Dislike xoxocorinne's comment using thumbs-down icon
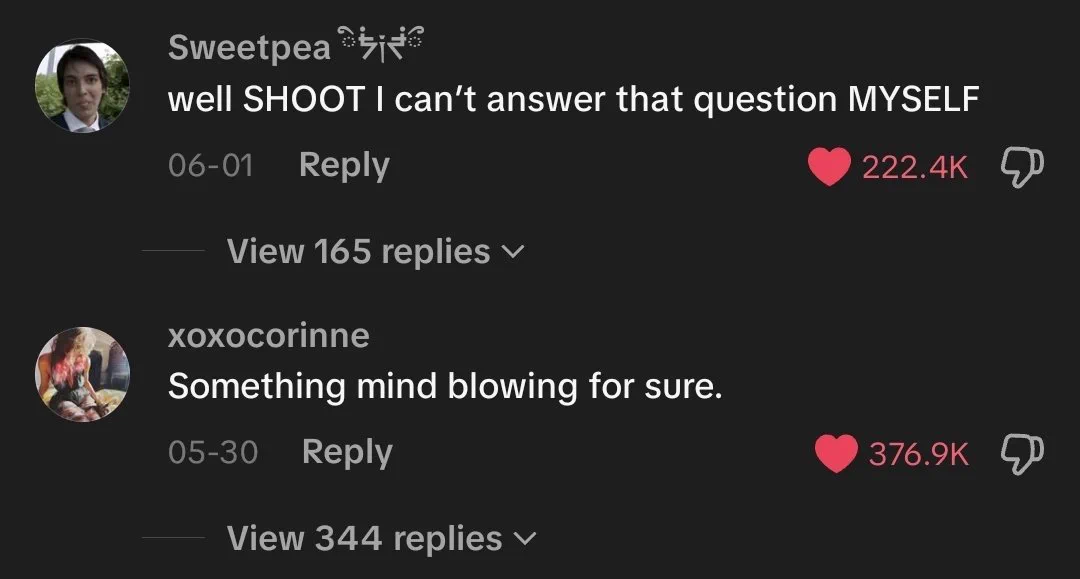This screenshot has width=1080, height=579. [x=1021, y=454]
